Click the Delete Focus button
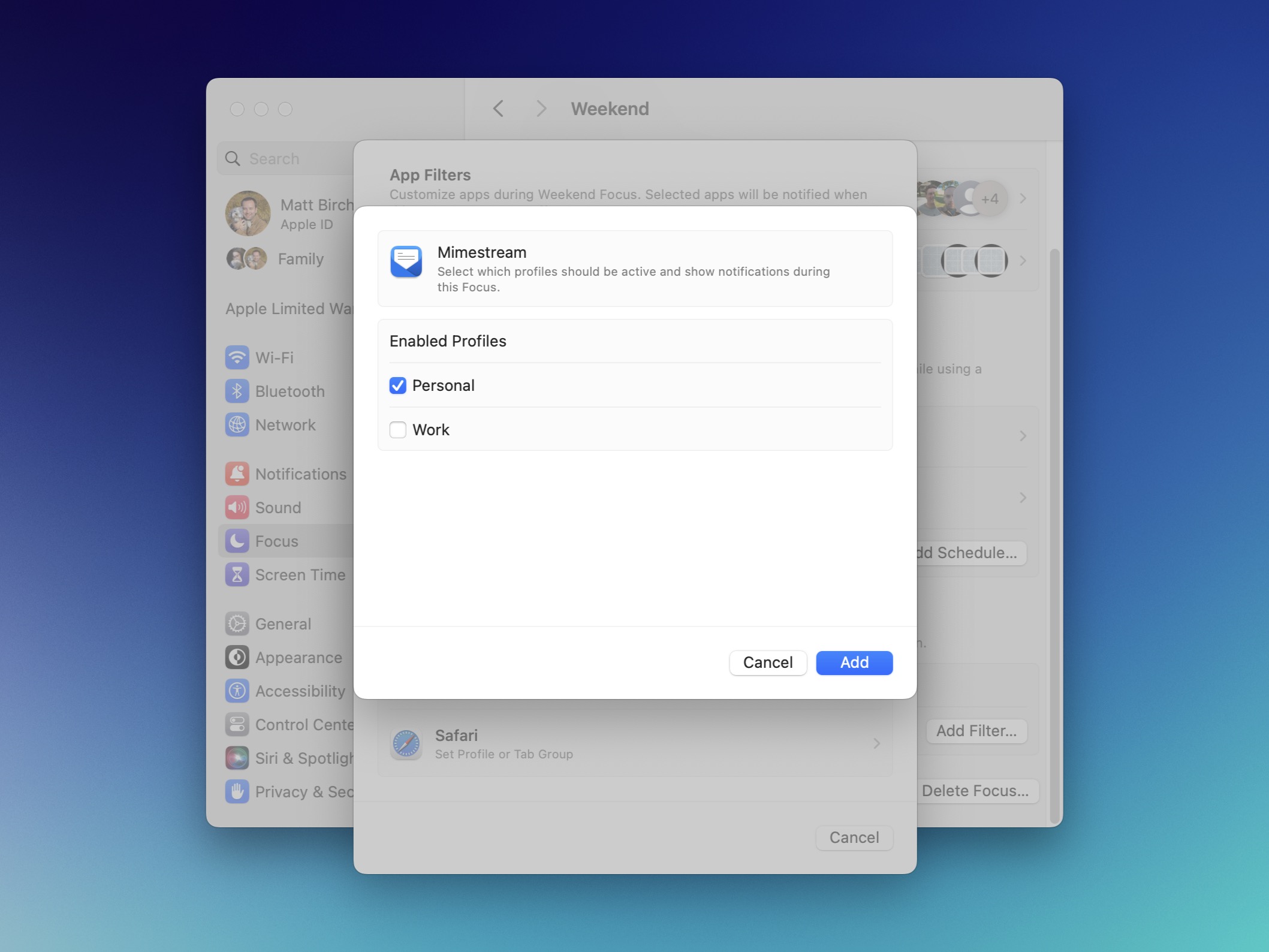The width and height of the screenshot is (1269, 952). tap(978, 791)
